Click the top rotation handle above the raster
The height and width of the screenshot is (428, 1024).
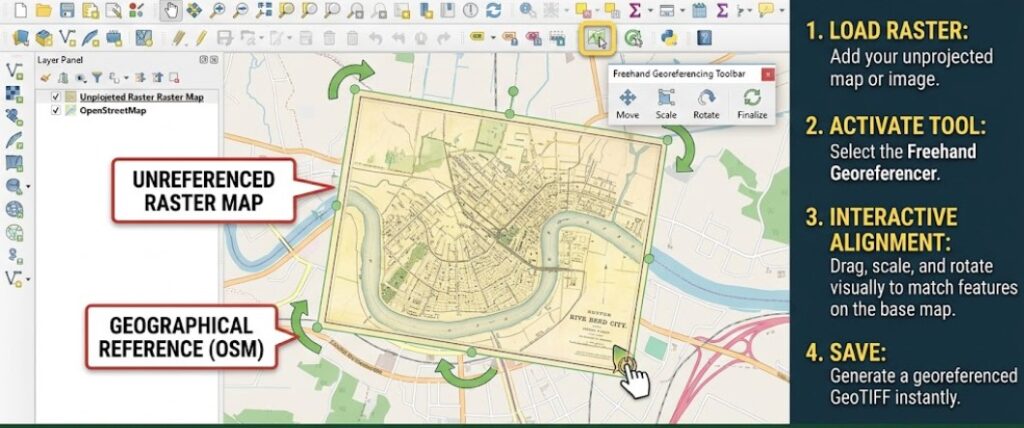click(x=513, y=91)
